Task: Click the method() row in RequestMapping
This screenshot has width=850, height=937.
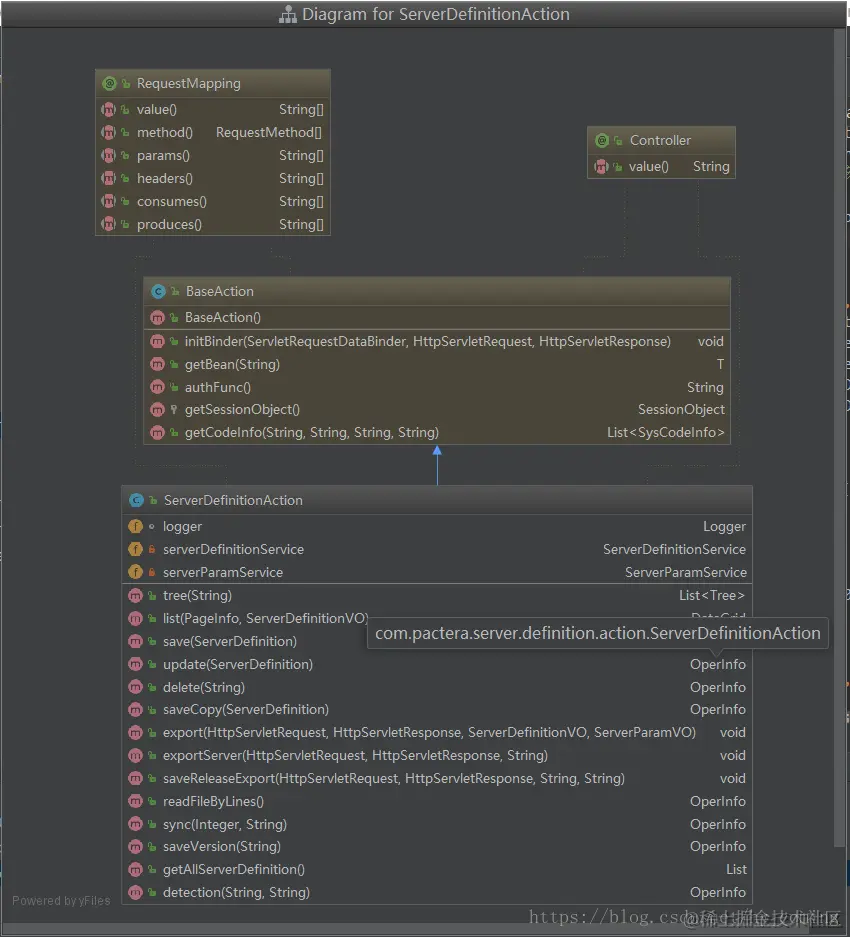Action: (x=213, y=132)
